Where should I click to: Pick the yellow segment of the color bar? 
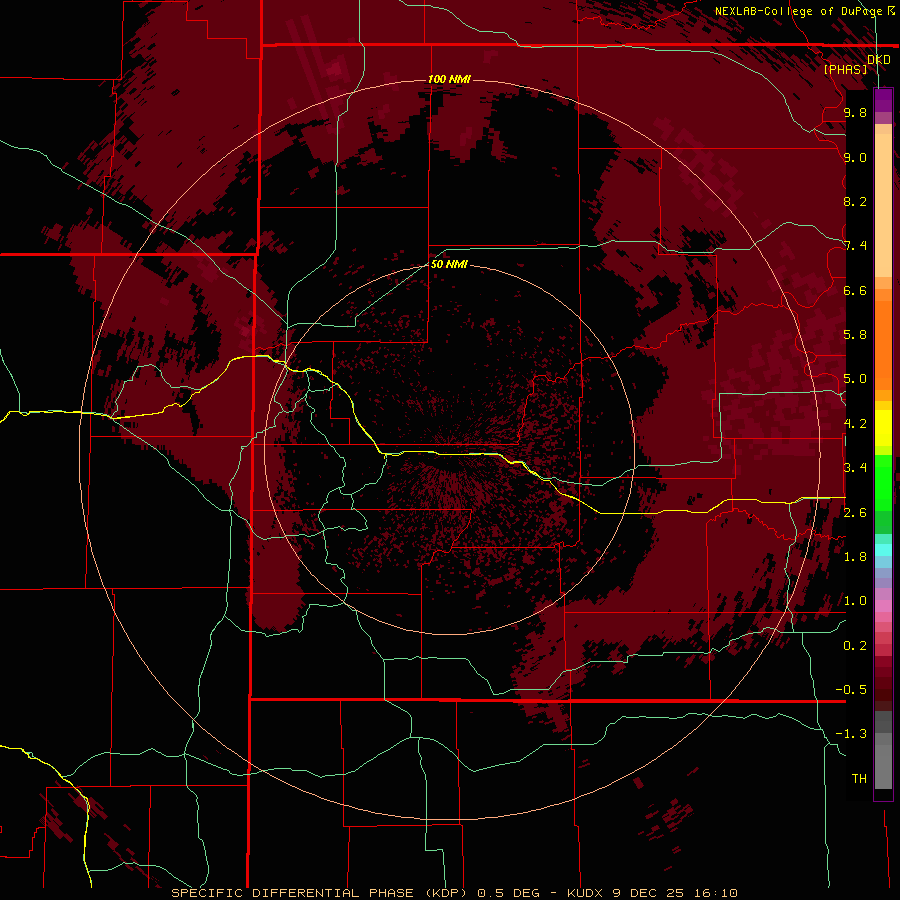tap(883, 428)
